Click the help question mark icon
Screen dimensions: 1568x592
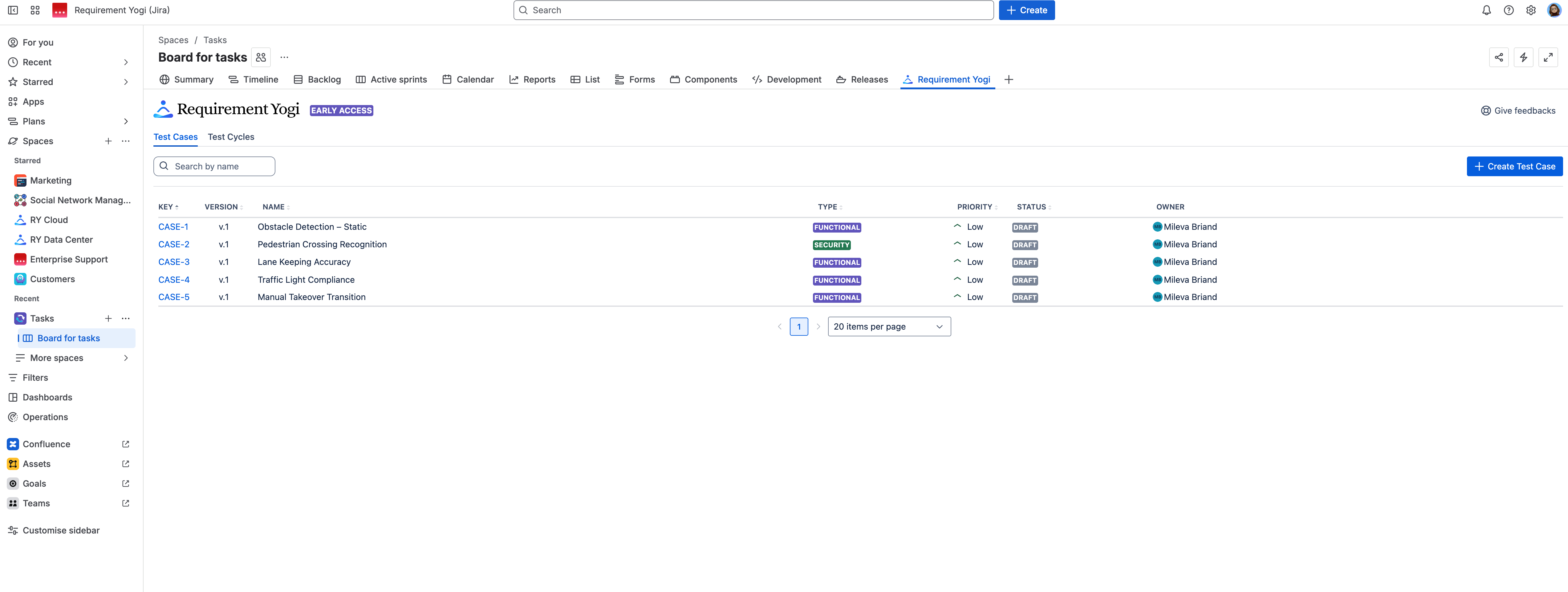[1508, 10]
